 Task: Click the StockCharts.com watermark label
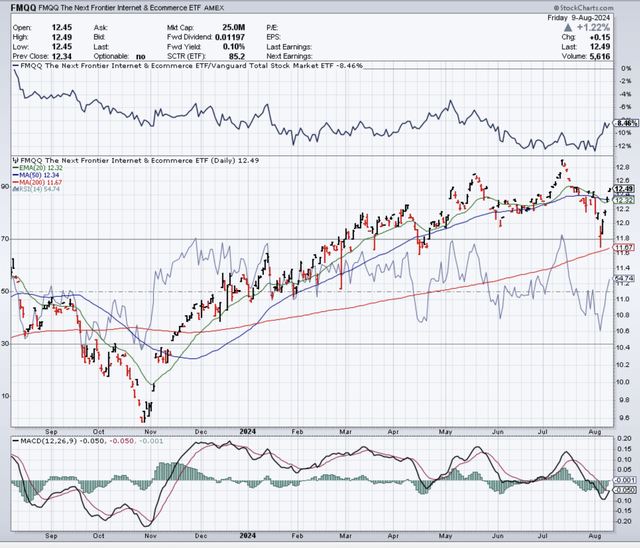tap(584, 8)
